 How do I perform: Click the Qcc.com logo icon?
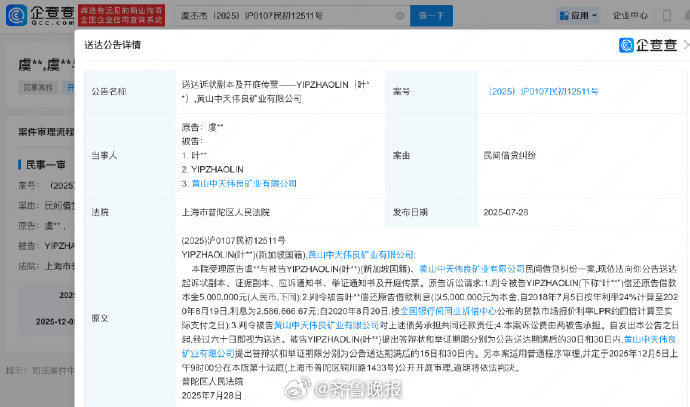point(16,15)
